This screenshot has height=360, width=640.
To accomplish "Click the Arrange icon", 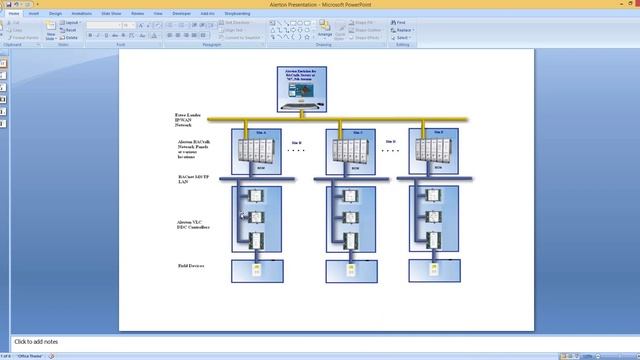I will pyautogui.click(x=325, y=29).
